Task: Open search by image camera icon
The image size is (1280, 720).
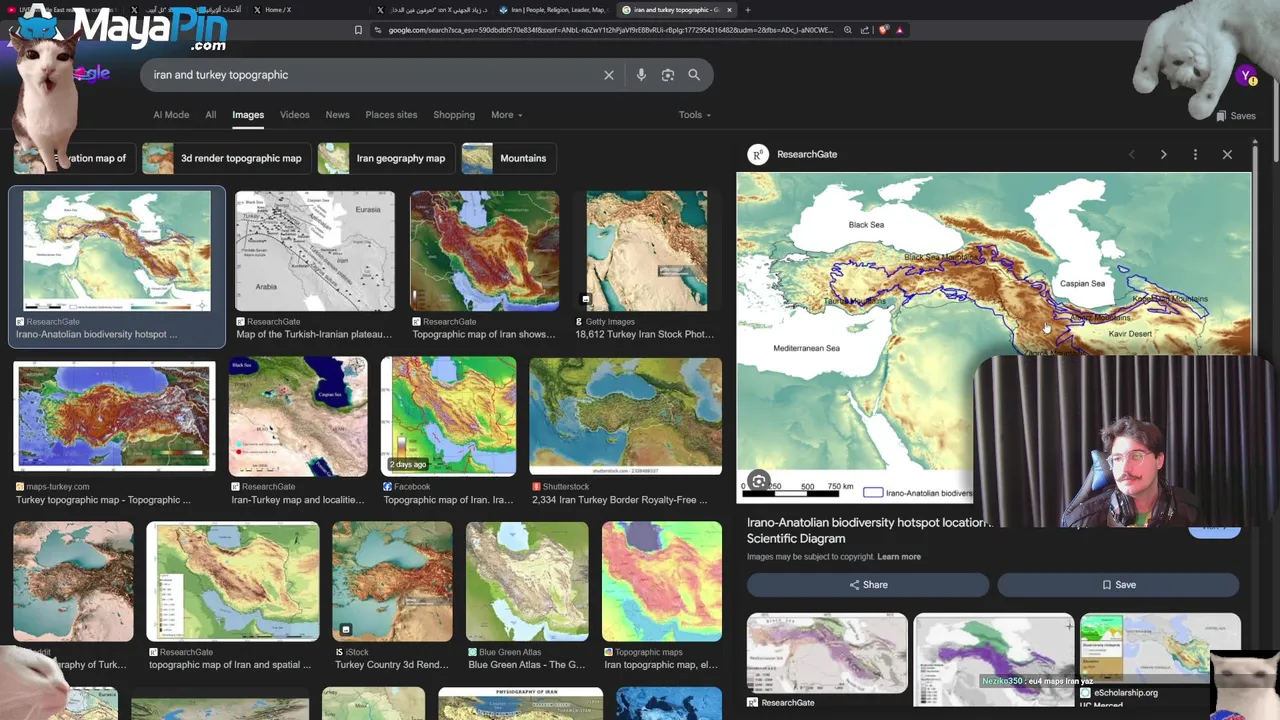Action: 668,75
